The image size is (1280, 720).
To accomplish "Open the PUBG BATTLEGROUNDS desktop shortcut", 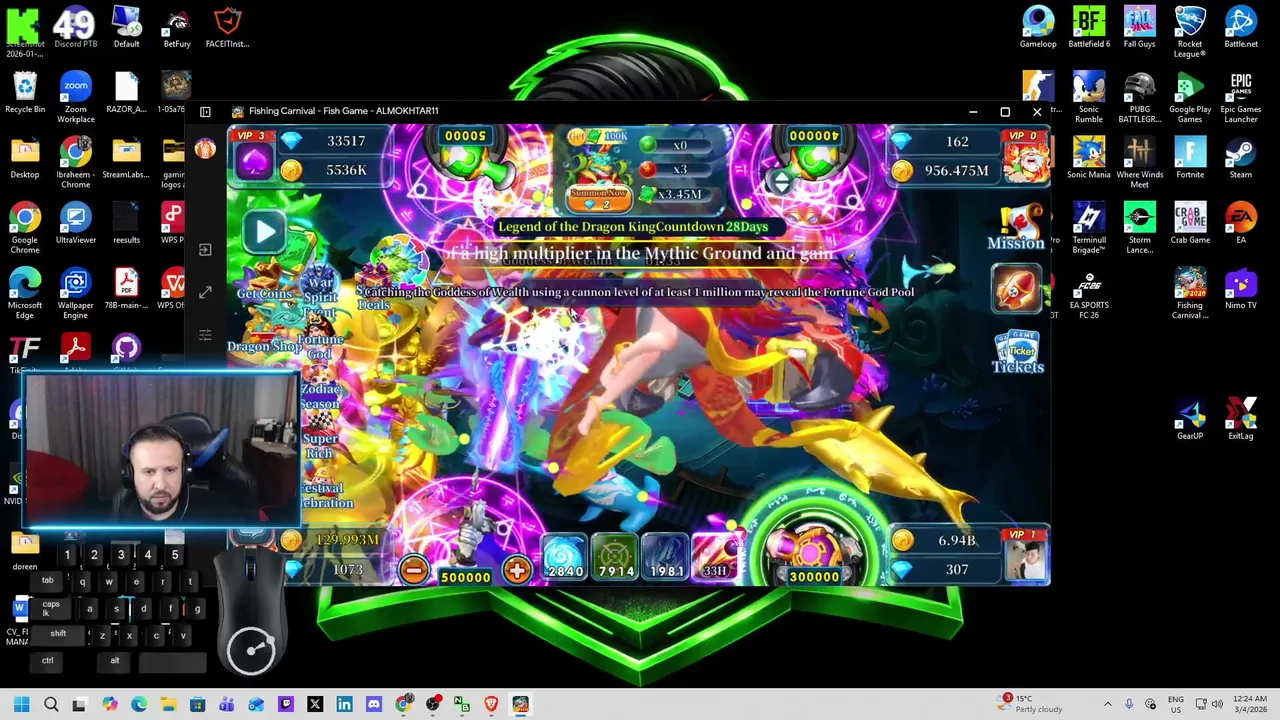I will 1139,98.
